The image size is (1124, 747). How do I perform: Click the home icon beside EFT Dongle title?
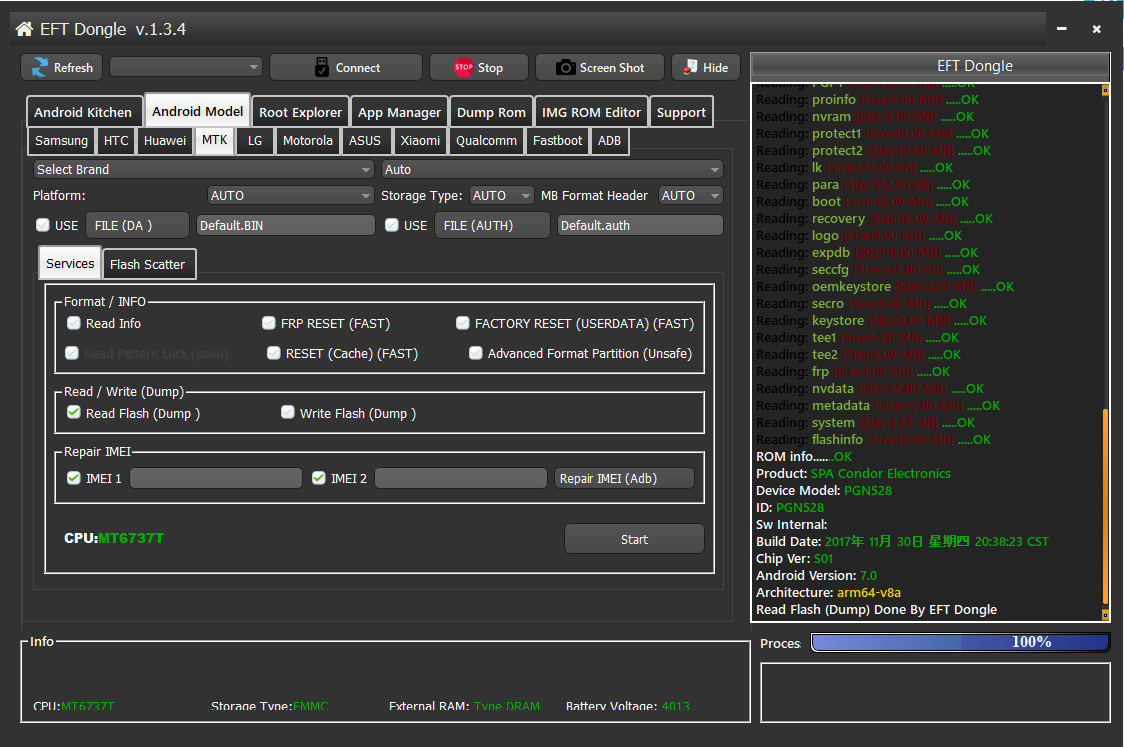click(x=24, y=29)
